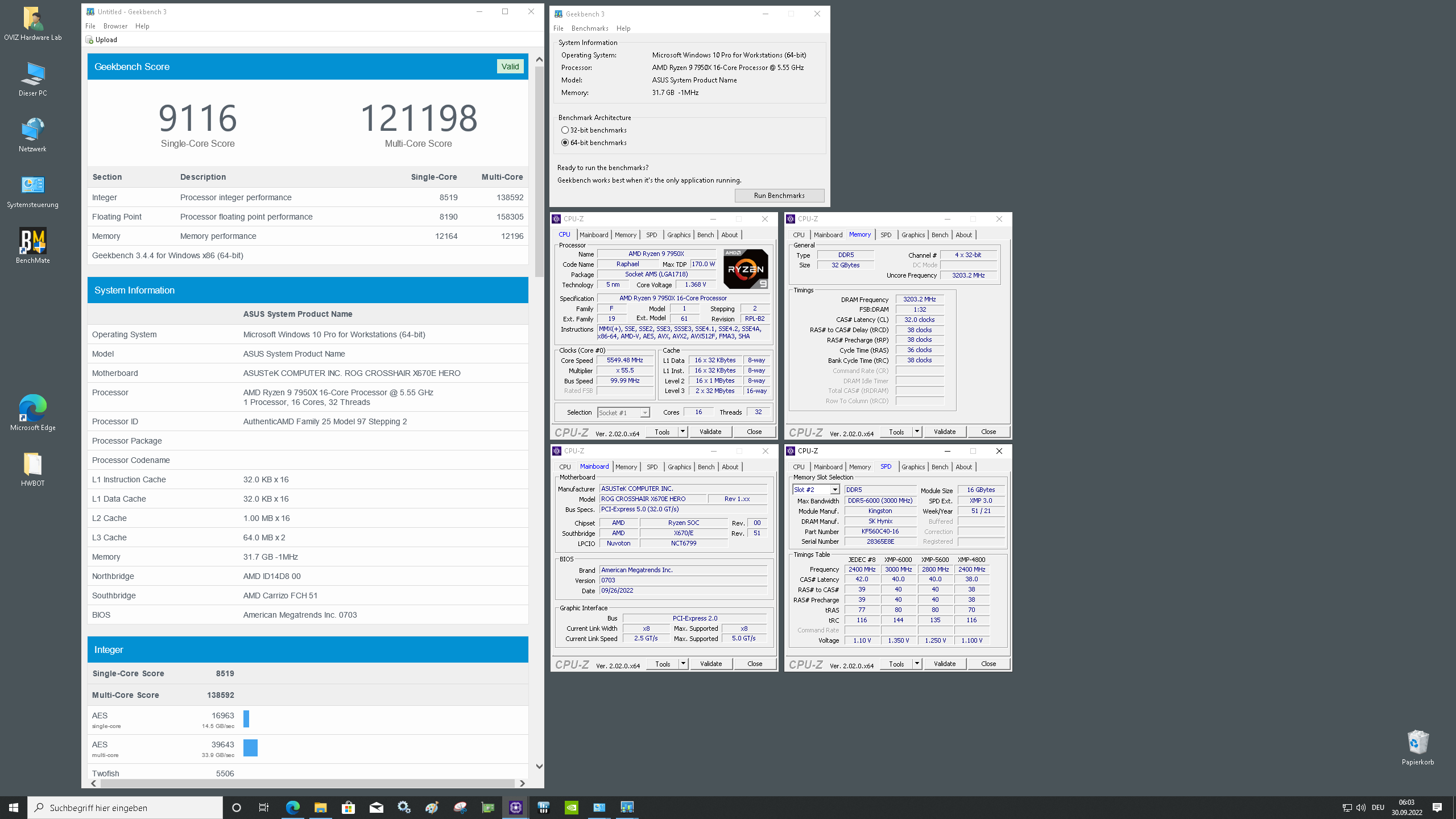Click Ryzen 9 logo in CPU-Z

746,269
